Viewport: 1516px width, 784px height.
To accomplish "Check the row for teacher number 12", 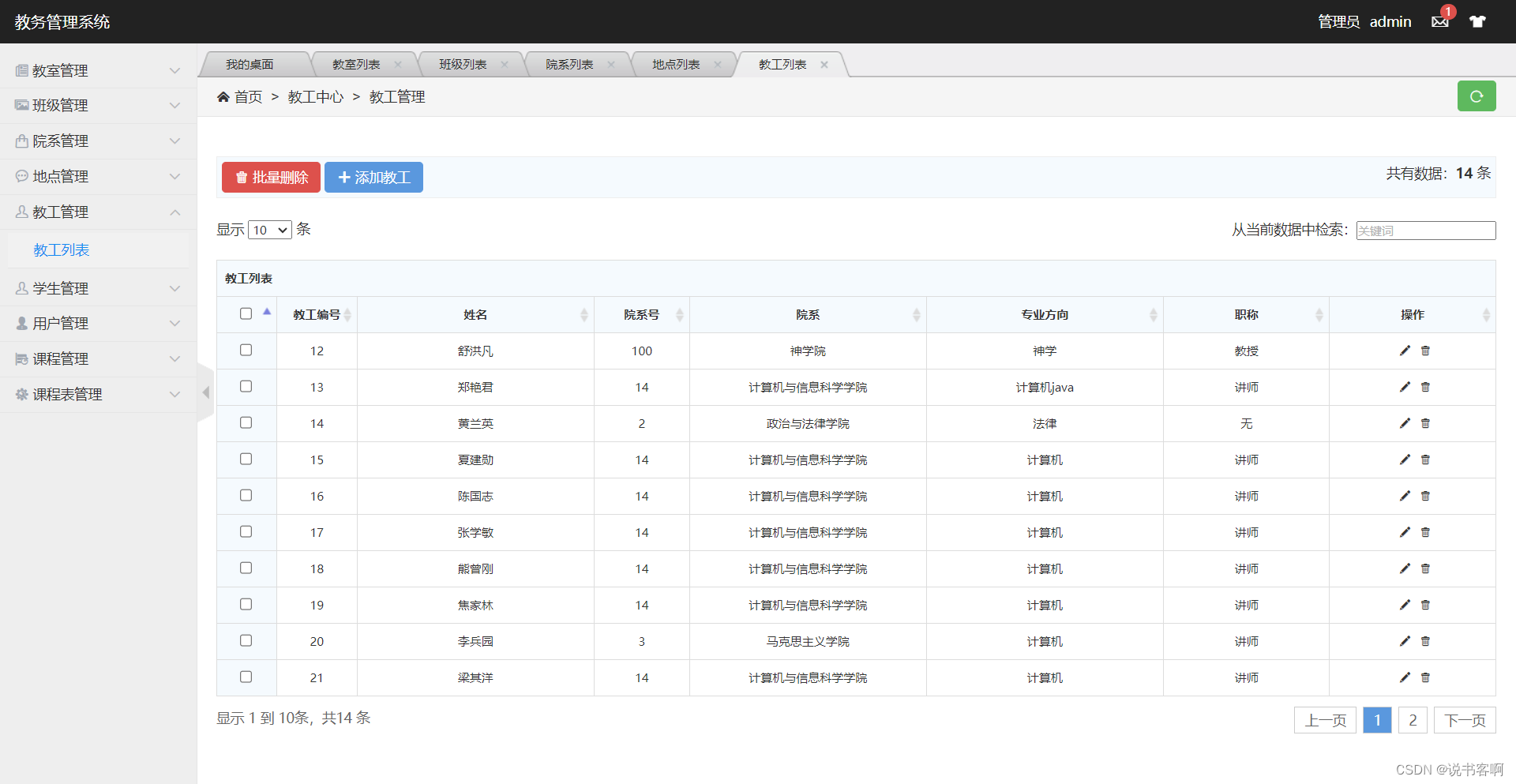I will [246, 350].
